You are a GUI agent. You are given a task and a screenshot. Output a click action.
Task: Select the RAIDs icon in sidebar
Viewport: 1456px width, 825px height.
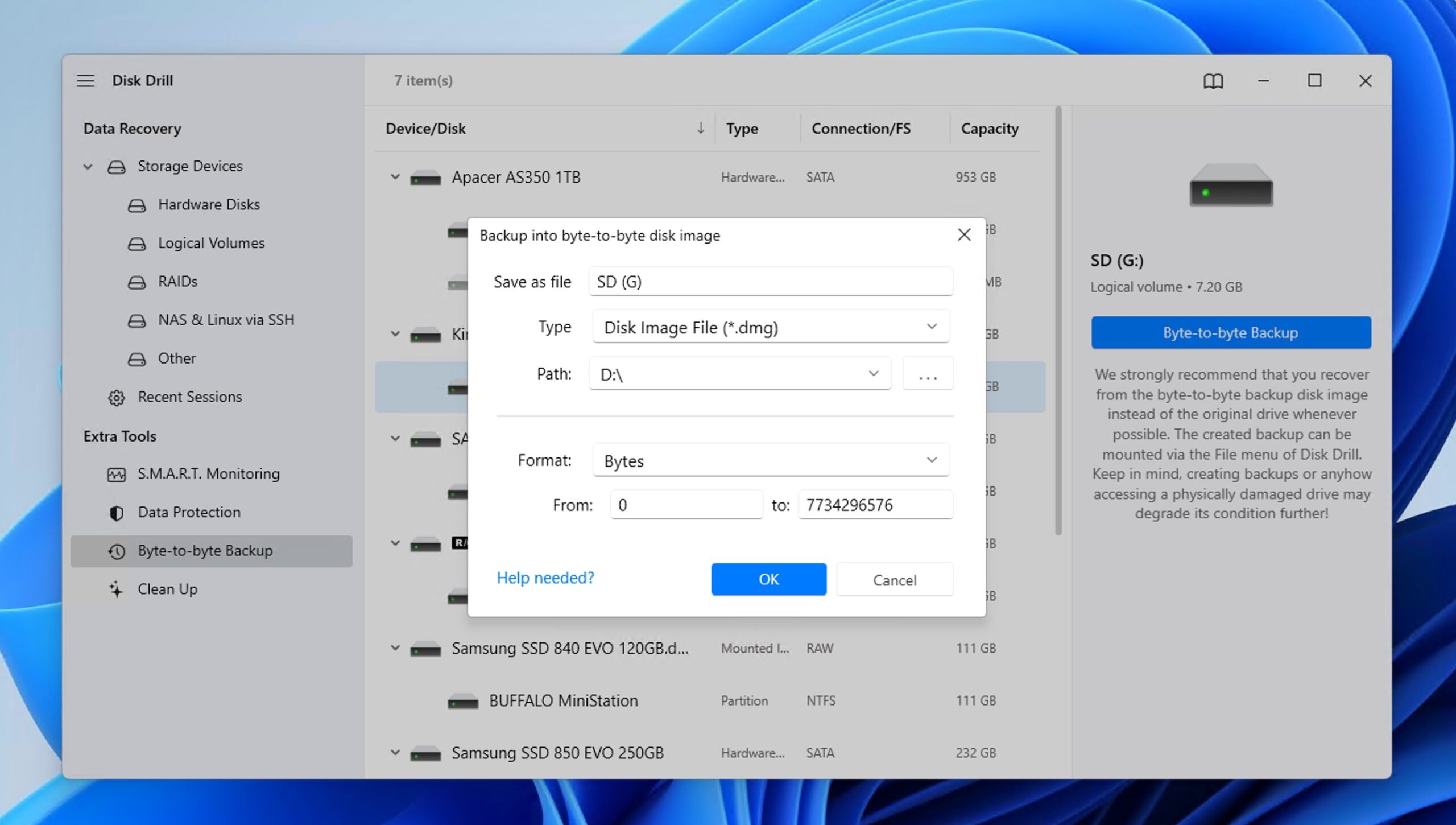pos(138,281)
